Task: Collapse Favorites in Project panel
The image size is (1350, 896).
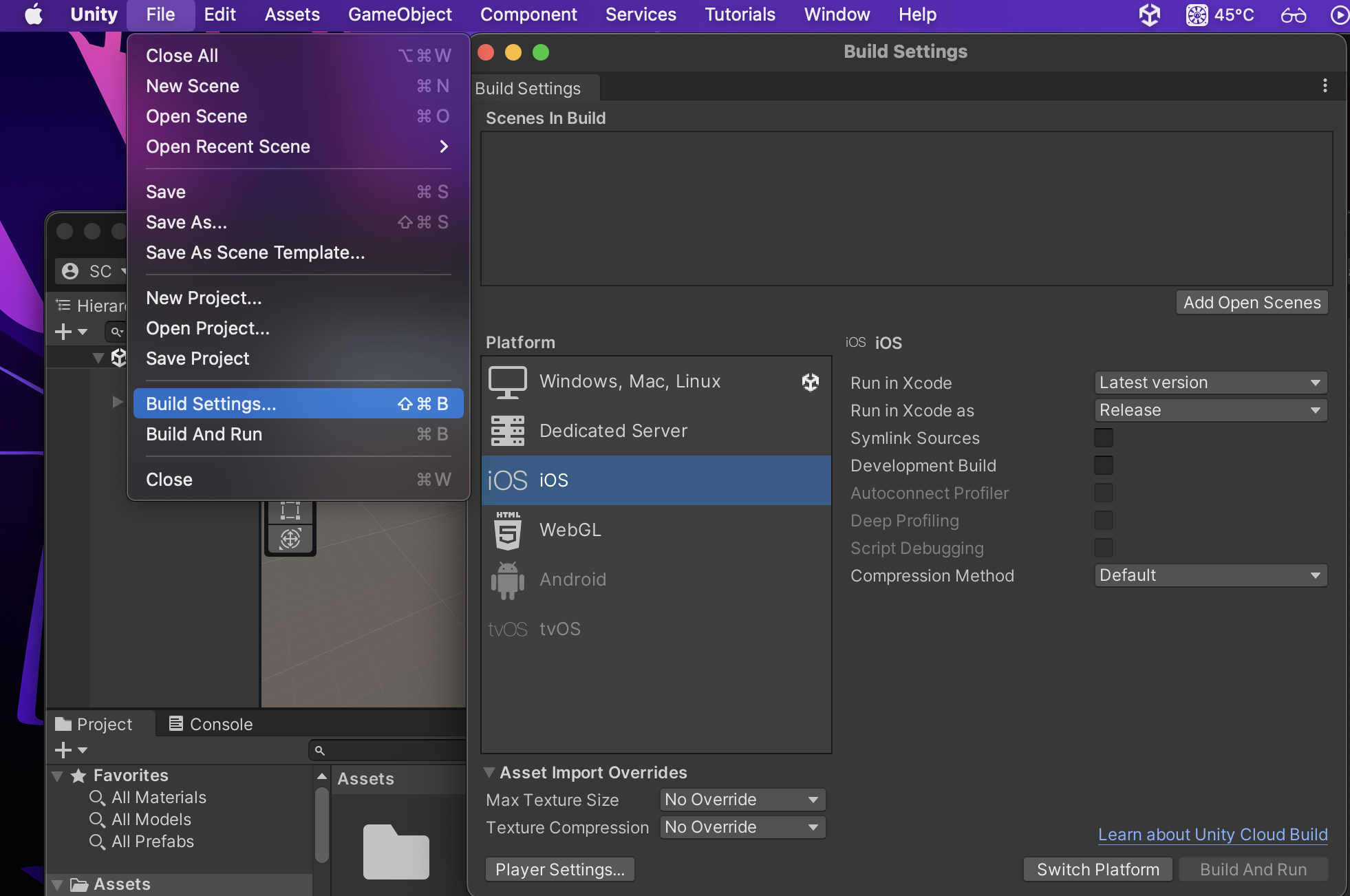Action: 58,776
